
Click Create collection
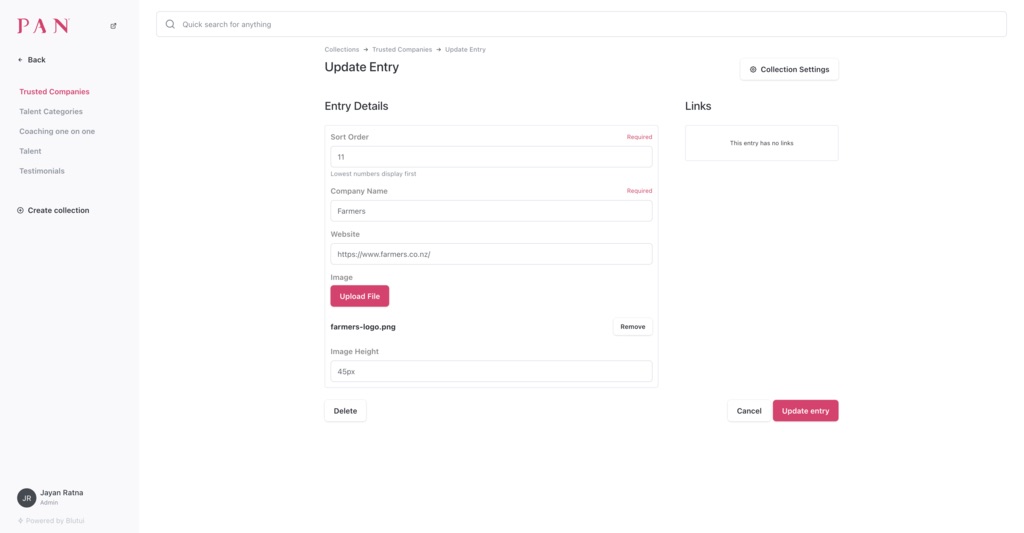(53, 210)
